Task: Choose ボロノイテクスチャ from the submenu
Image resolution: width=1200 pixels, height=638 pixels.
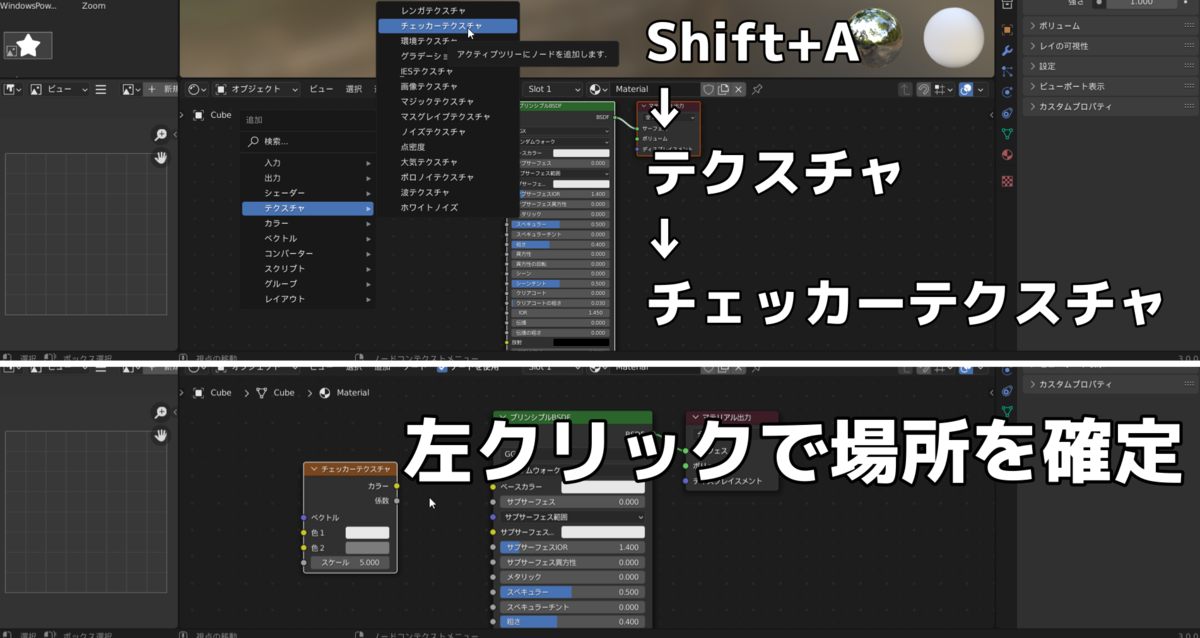Action: [448, 177]
